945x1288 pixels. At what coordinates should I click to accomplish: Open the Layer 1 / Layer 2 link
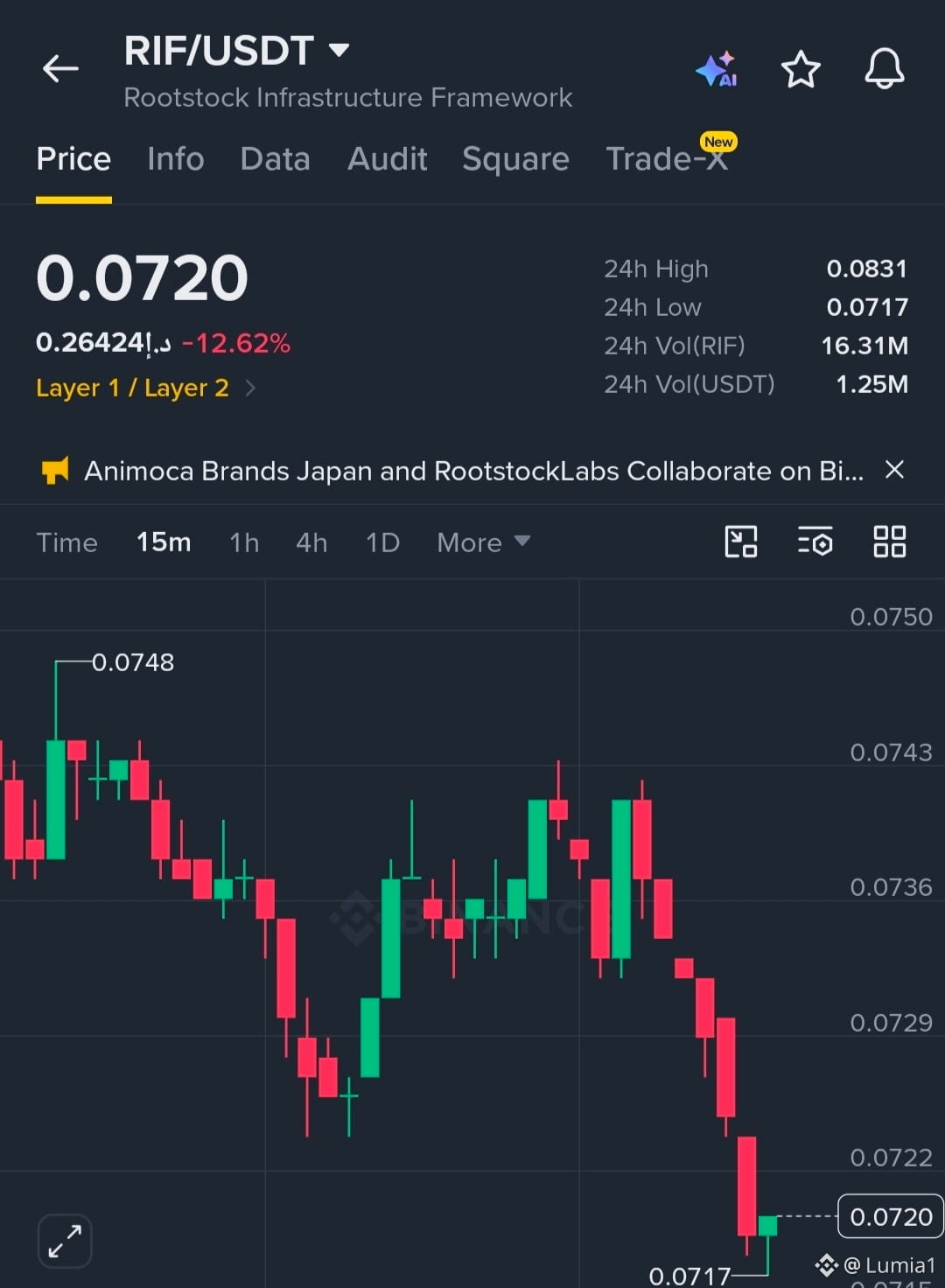click(x=132, y=388)
